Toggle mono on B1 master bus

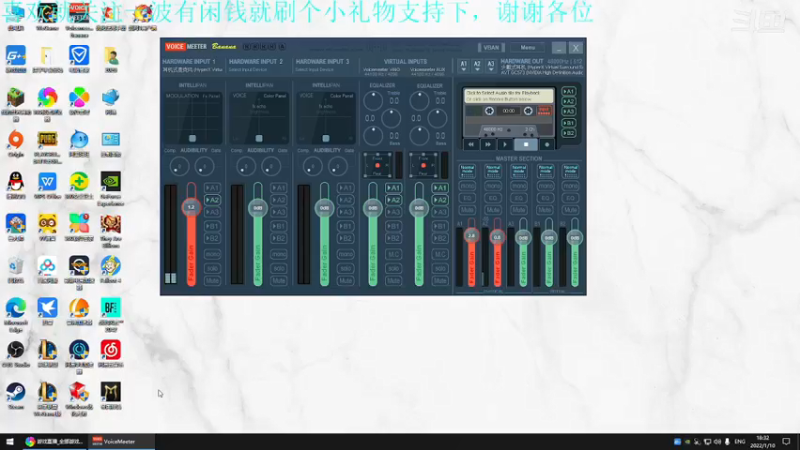545,186
